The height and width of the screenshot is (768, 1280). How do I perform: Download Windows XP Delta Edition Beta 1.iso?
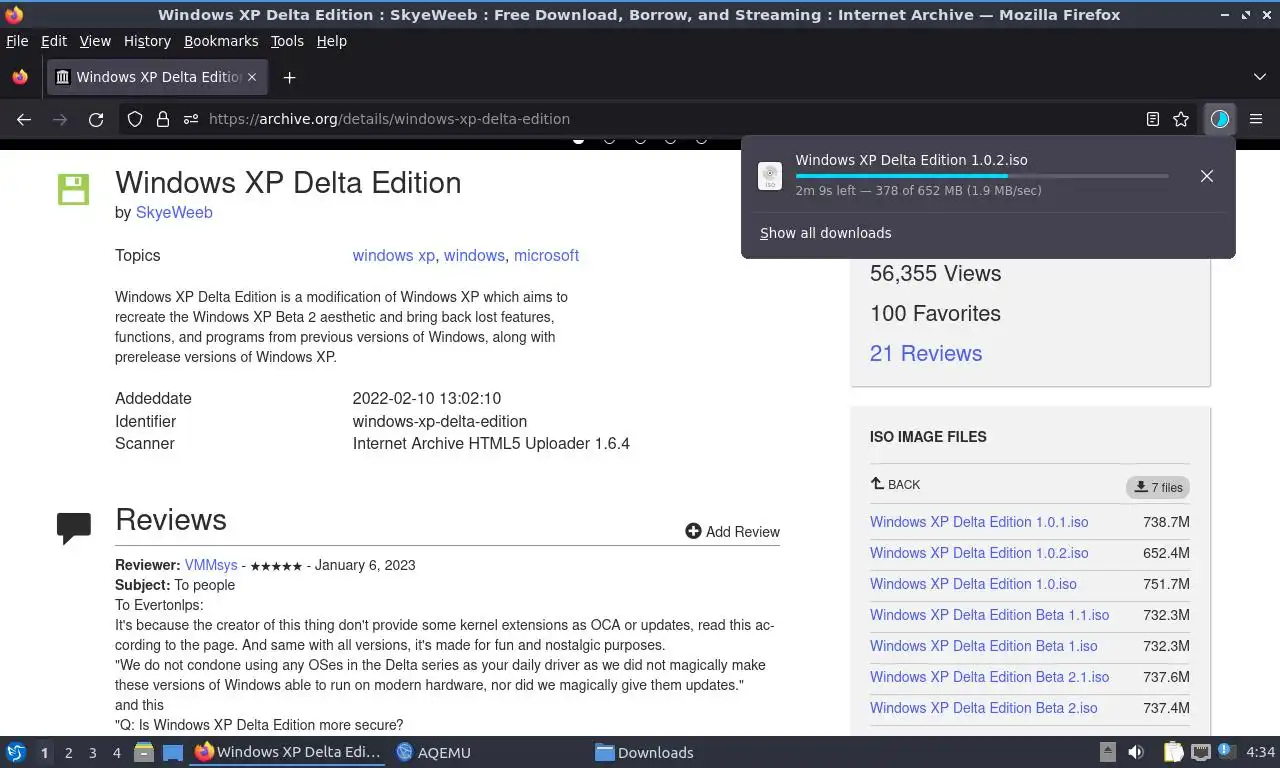[984, 646]
